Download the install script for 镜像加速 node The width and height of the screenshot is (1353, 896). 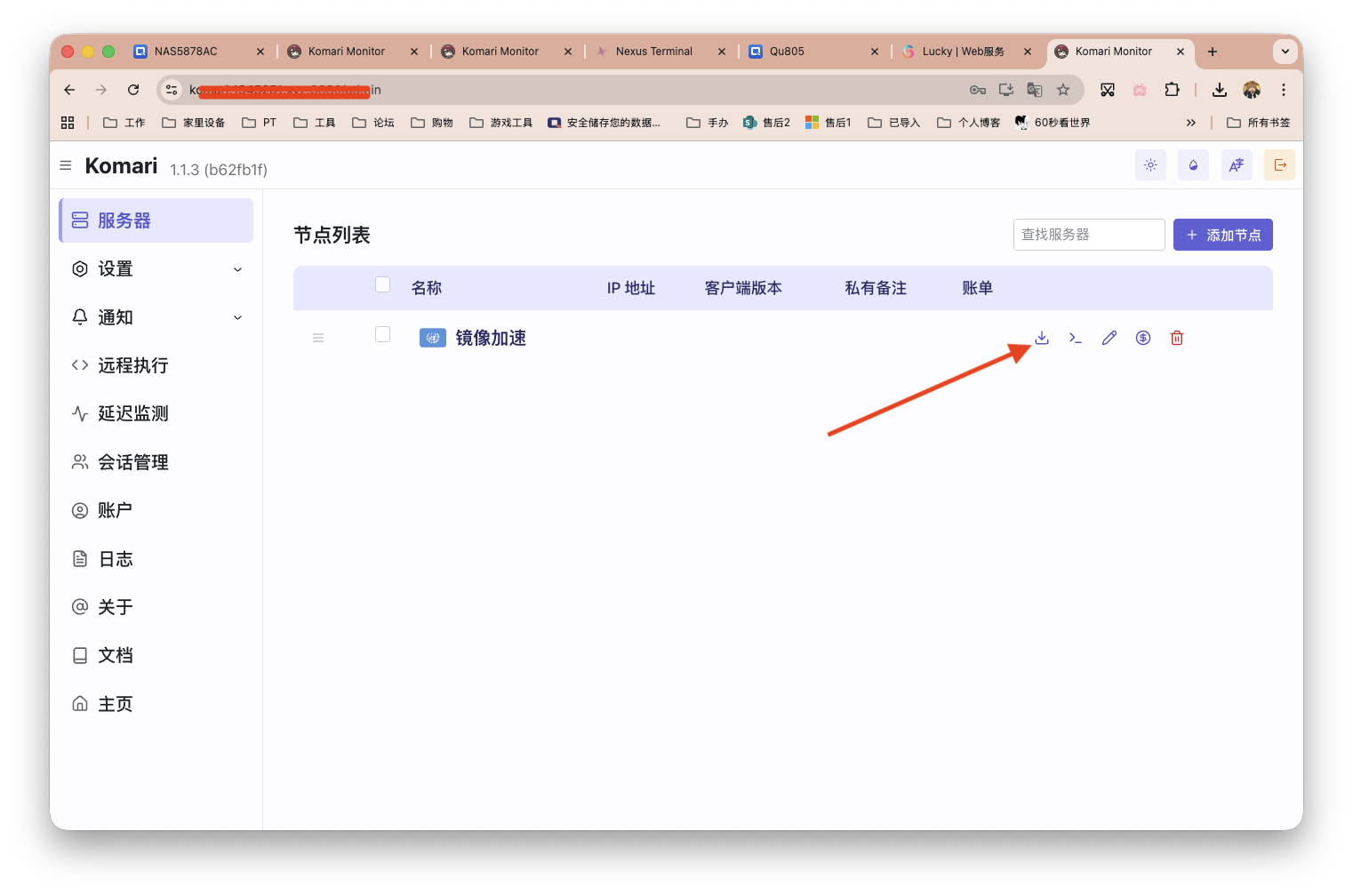coord(1041,338)
